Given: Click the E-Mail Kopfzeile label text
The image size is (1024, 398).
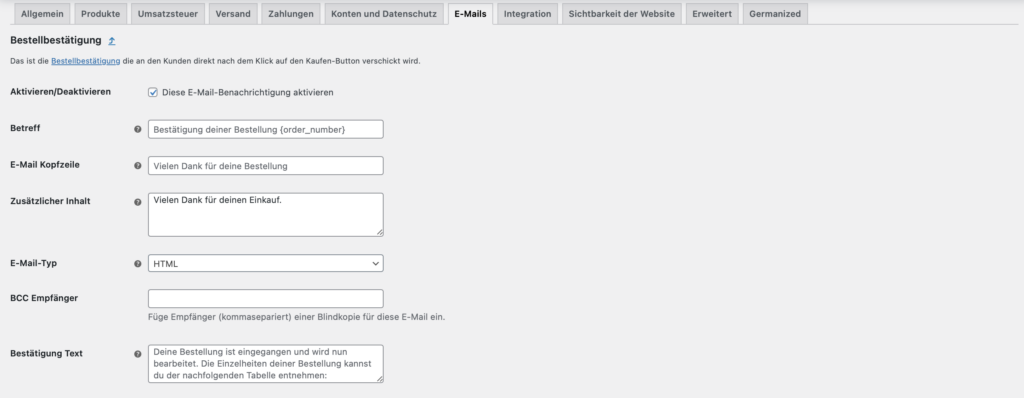Looking at the screenshot, I should pyautogui.click(x=45, y=165).
